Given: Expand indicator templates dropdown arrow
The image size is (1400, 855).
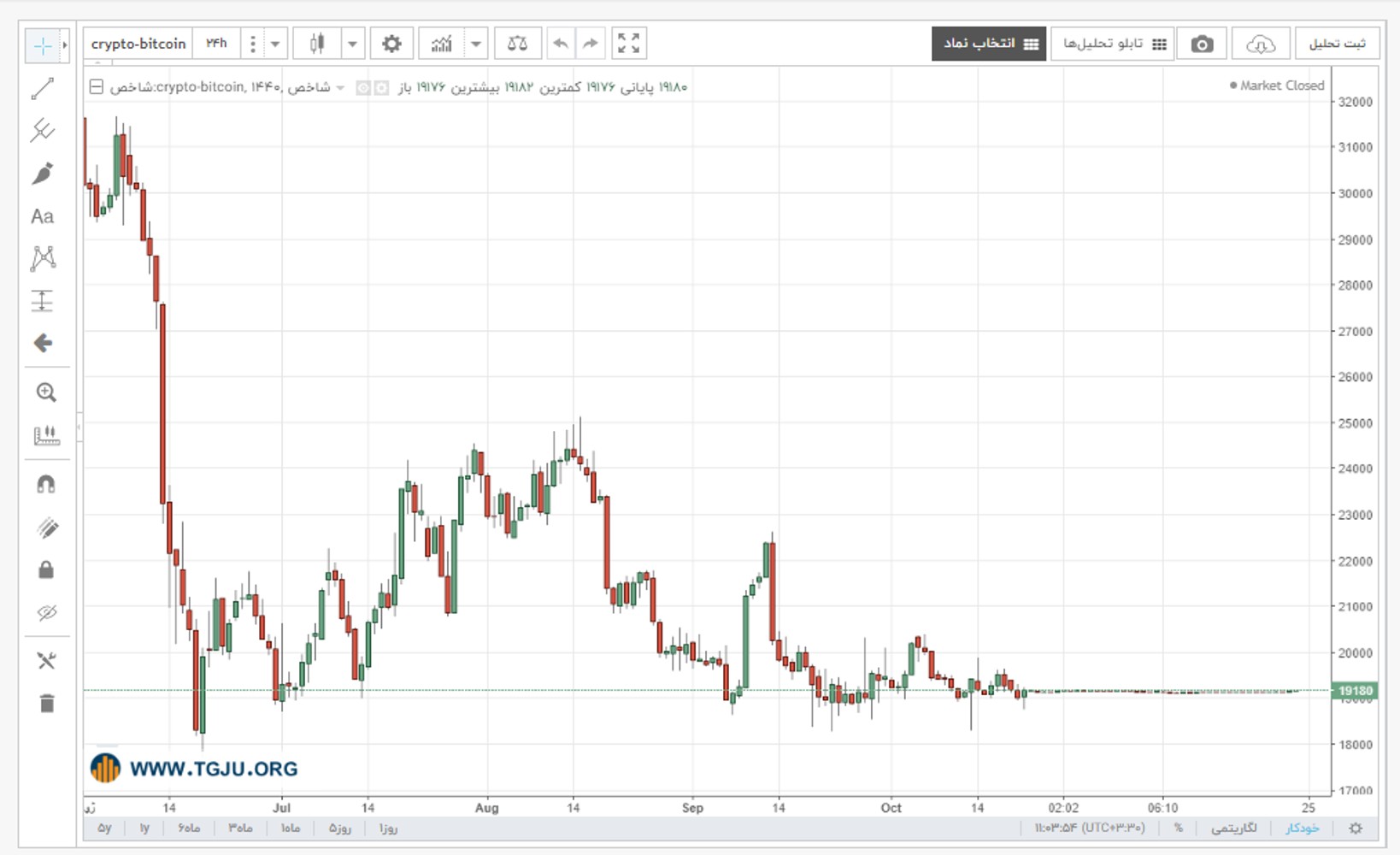Looking at the screenshot, I should (476, 44).
